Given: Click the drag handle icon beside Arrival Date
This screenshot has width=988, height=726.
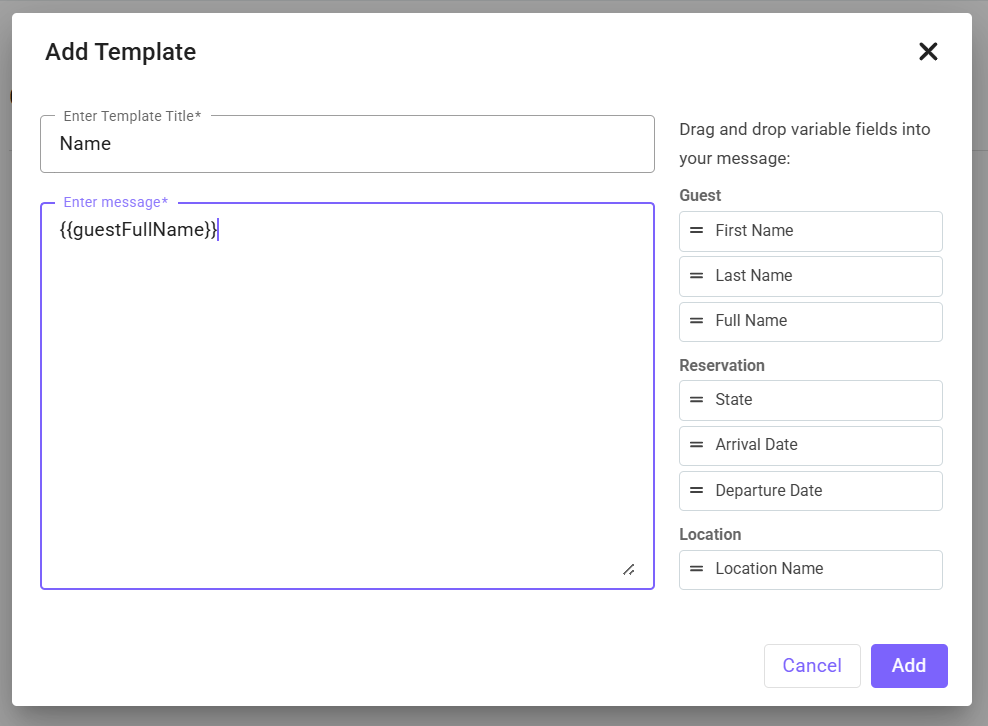Looking at the screenshot, I should (696, 445).
